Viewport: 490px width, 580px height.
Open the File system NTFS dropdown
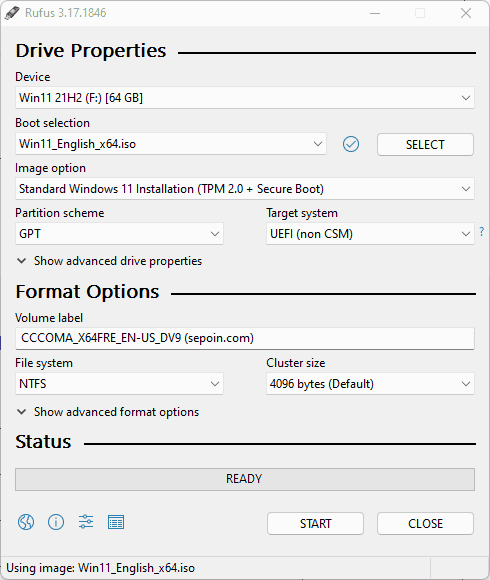coord(119,384)
